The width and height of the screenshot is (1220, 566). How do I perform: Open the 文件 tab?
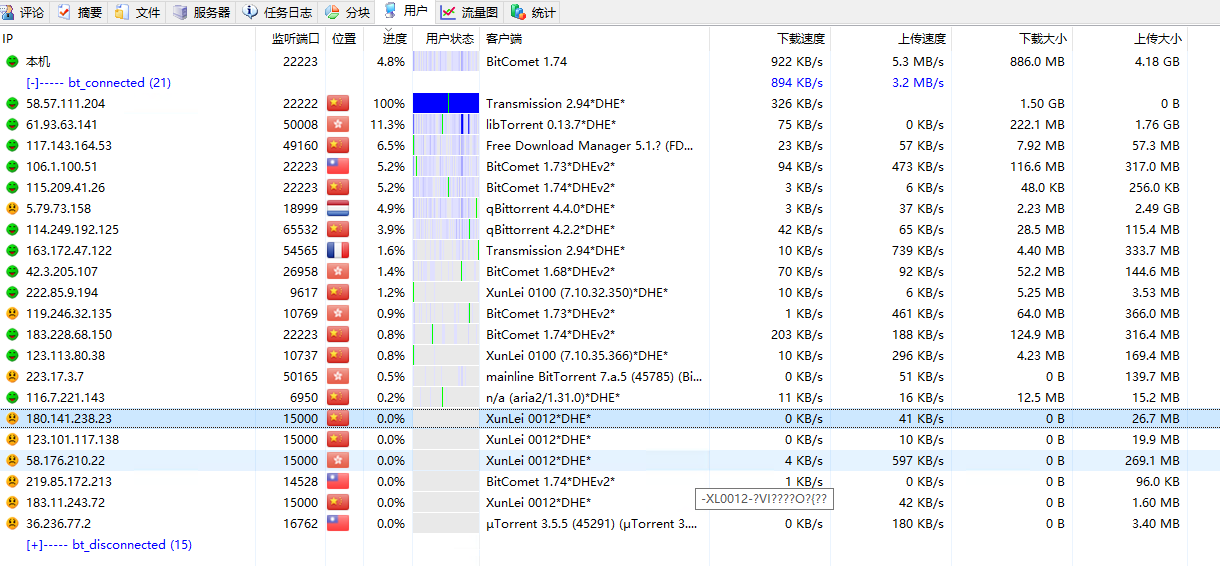coord(137,12)
